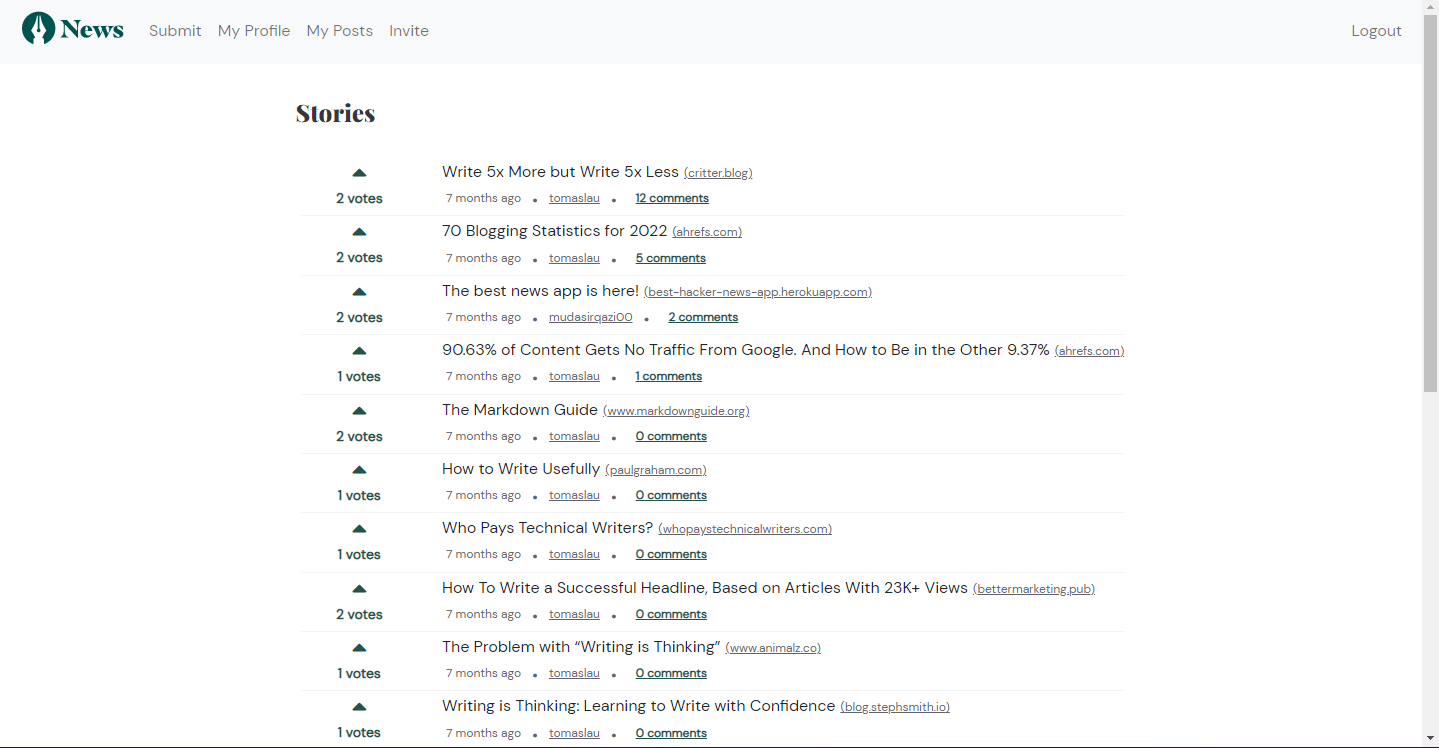Open the "5 comments" link

671,258
